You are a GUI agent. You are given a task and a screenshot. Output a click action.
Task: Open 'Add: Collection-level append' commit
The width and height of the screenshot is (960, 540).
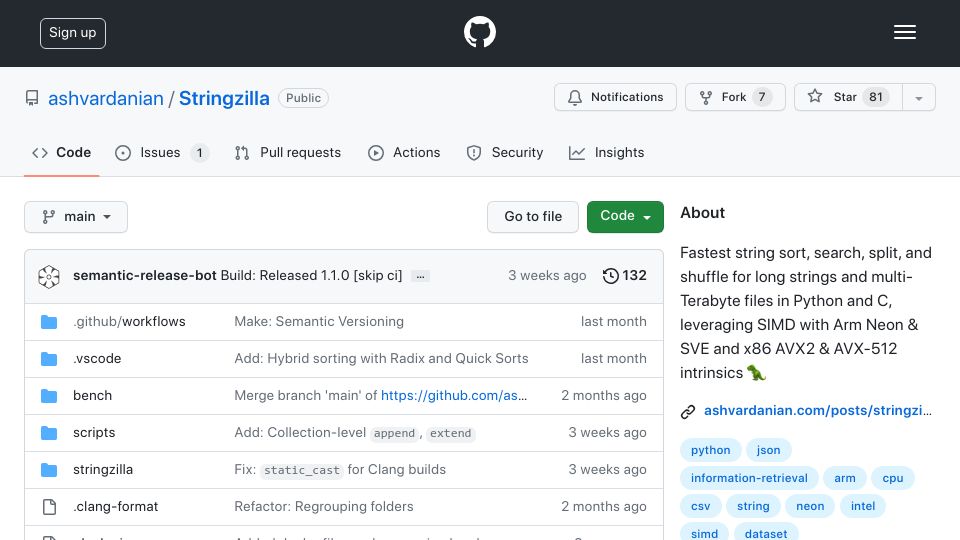[354, 433]
